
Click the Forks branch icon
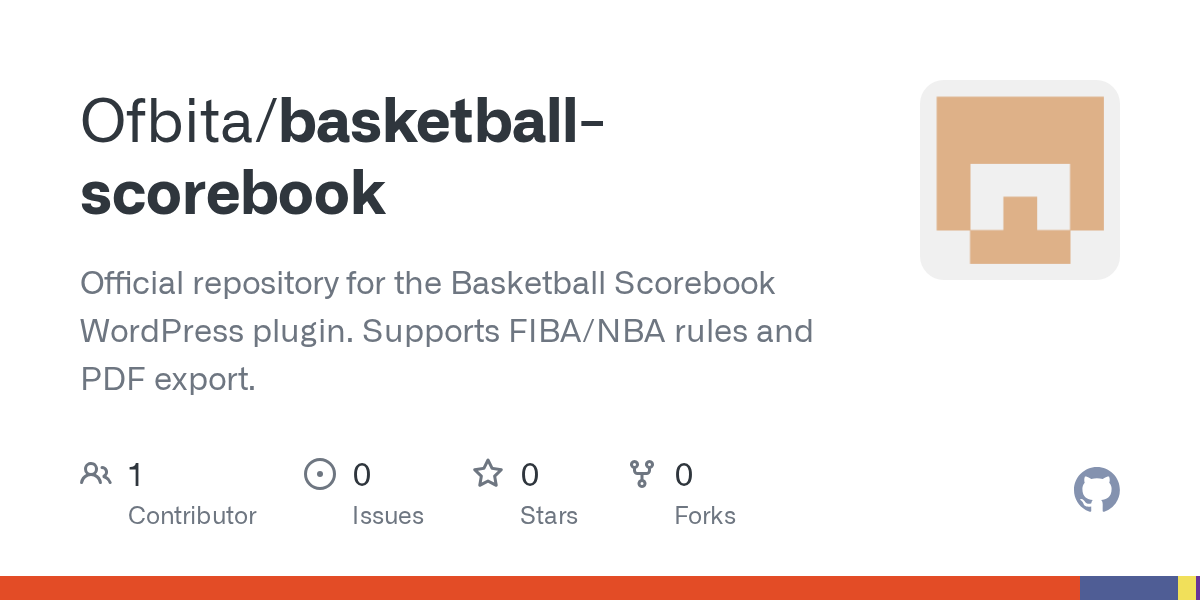coord(641,474)
